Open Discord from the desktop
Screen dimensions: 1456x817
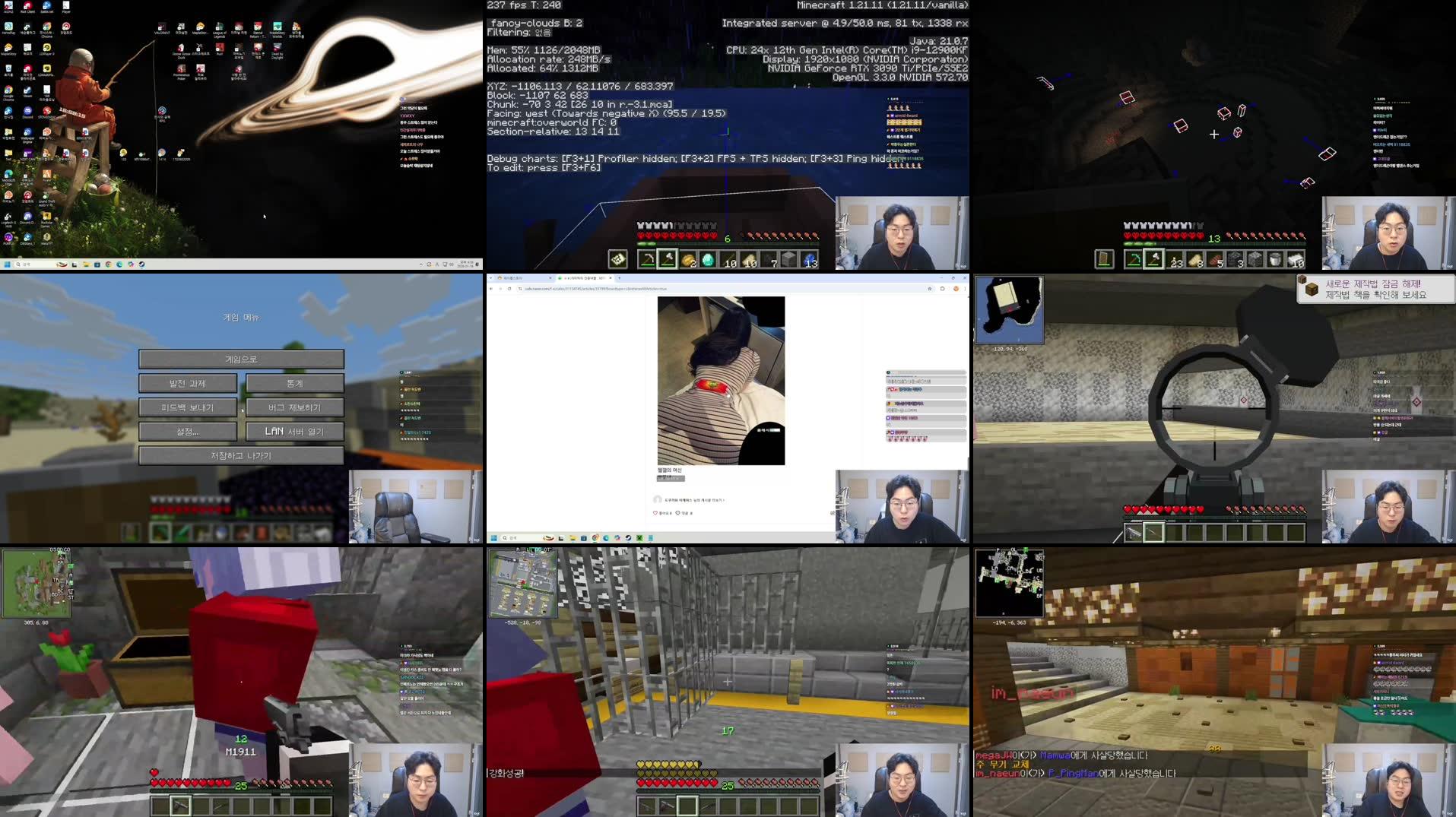coord(27,111)
